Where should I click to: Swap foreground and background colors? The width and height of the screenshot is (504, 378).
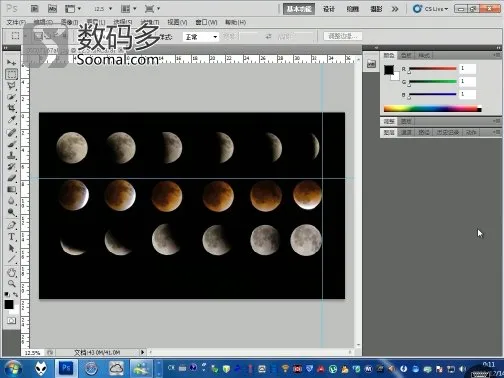click(15, 294)
